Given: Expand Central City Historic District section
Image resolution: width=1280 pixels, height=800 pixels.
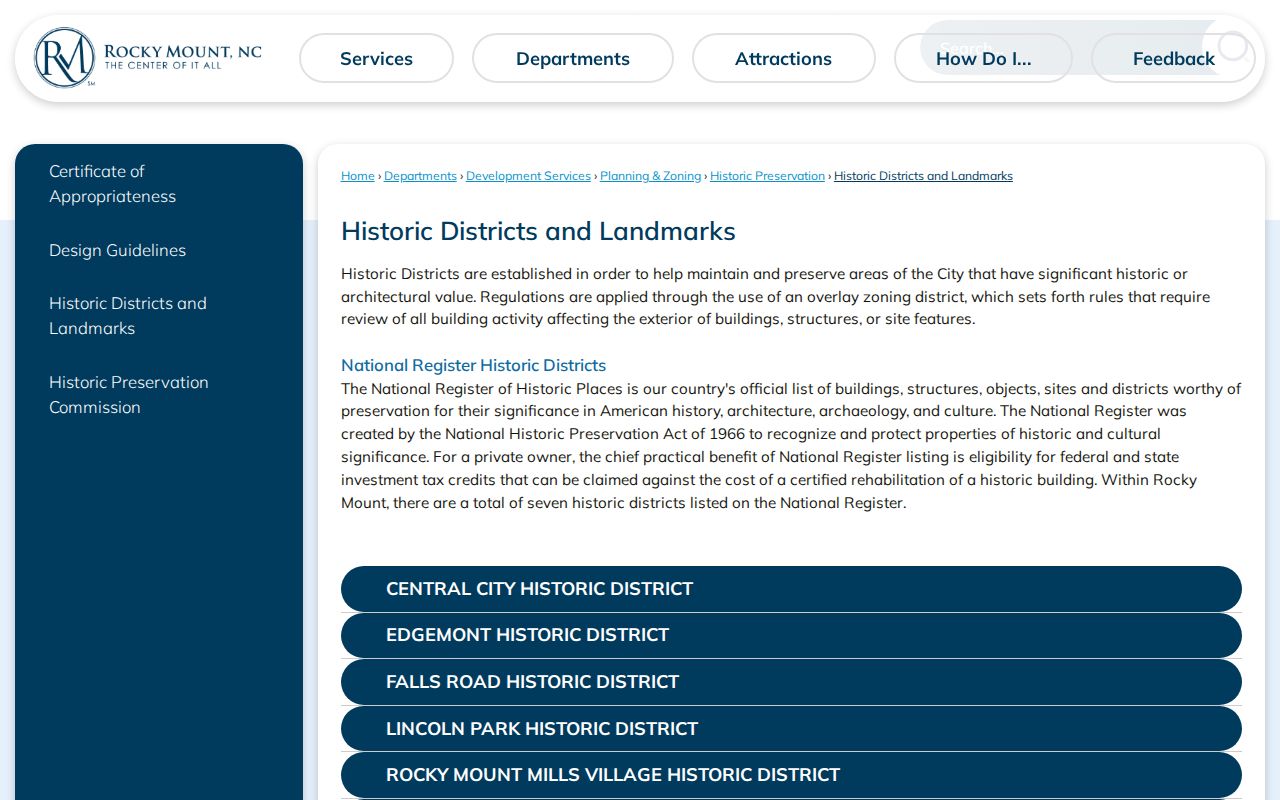Looking at the screenshot, I should (791, 589).
